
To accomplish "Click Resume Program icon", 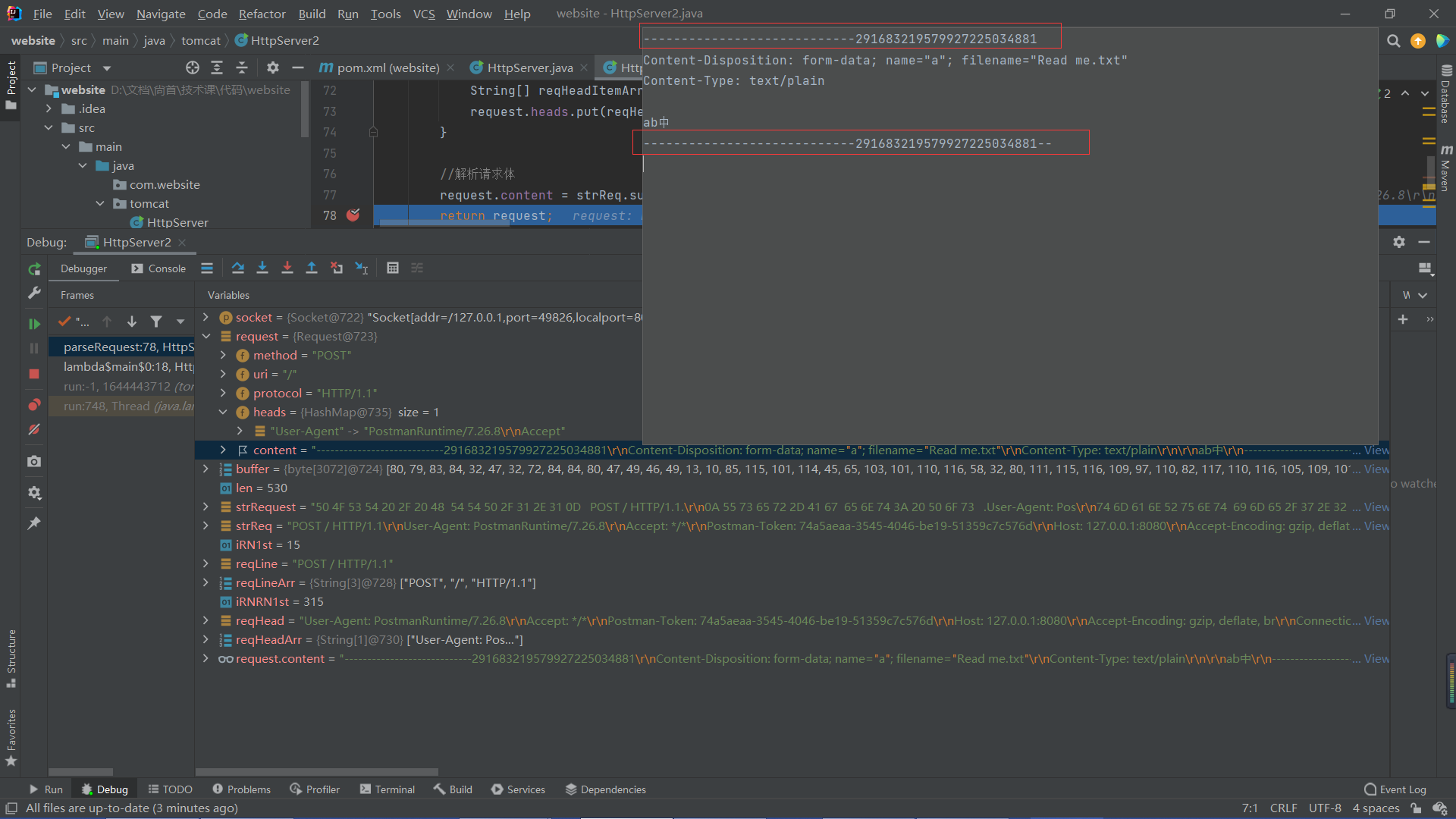I will coord(34,324).
